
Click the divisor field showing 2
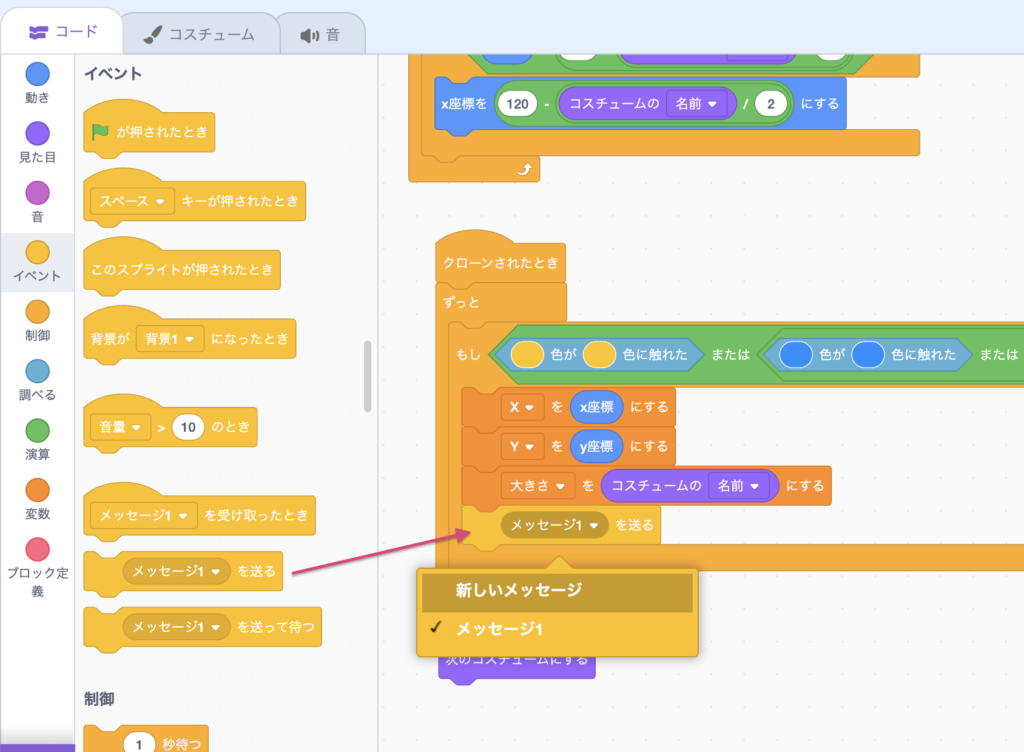[x=771, y=104]
